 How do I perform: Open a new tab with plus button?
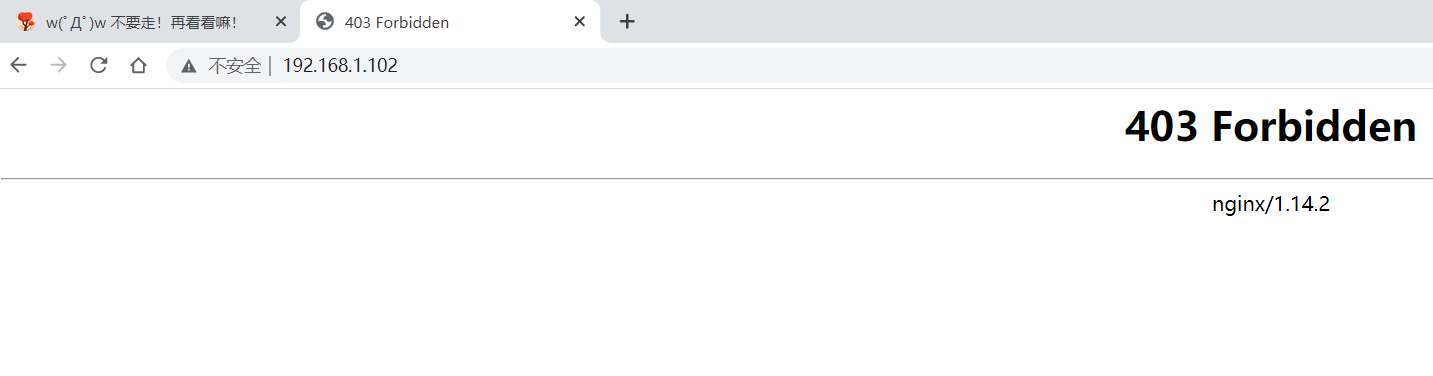[x=627, y=22]
